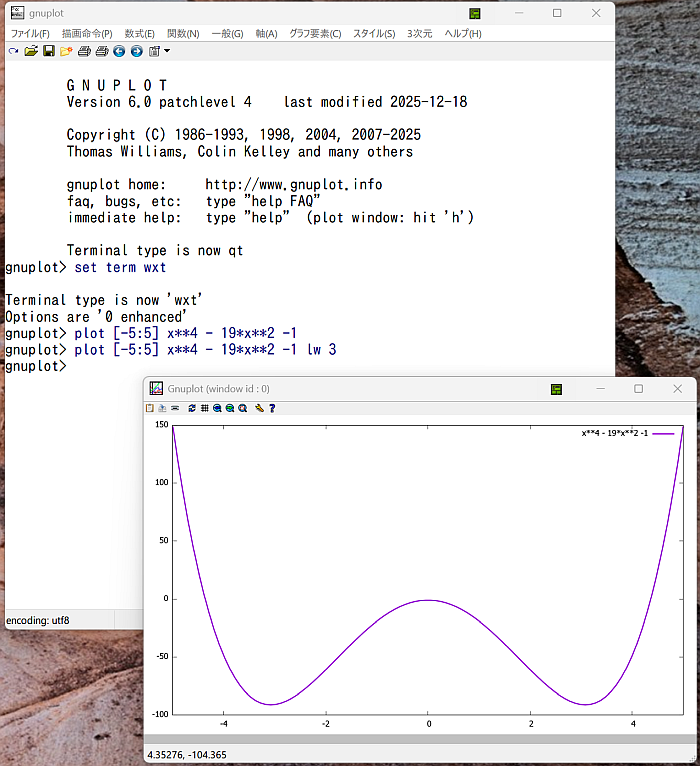Click 'encoding: utf8' in console status bar

(x=38, y=620)
